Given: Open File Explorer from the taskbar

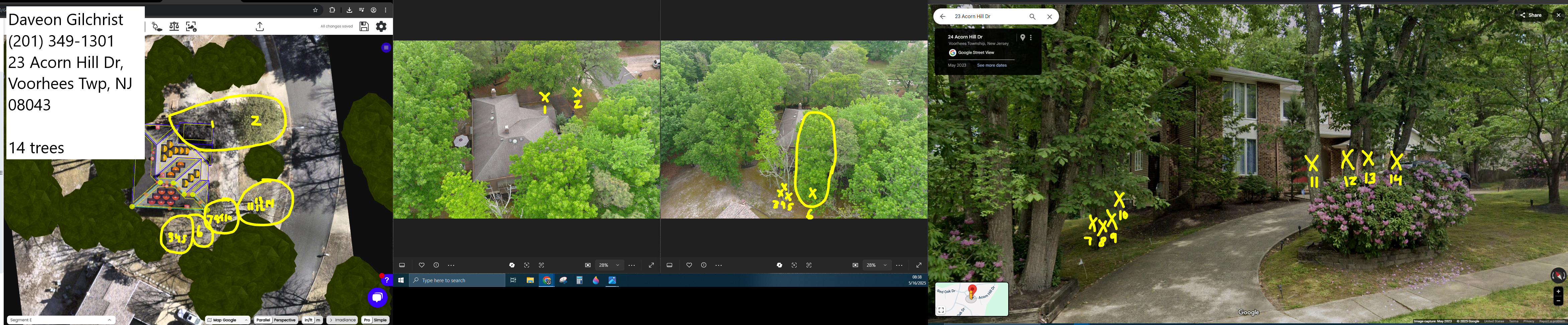Looking at the screenshot, I should [530, 280].
